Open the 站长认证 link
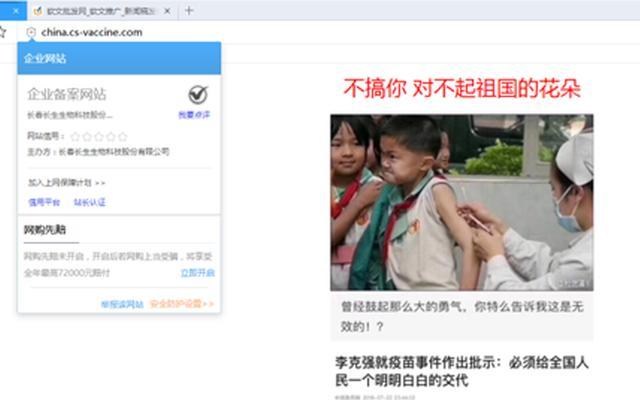This screenshot has width=640, height=400. pos(89,202)
